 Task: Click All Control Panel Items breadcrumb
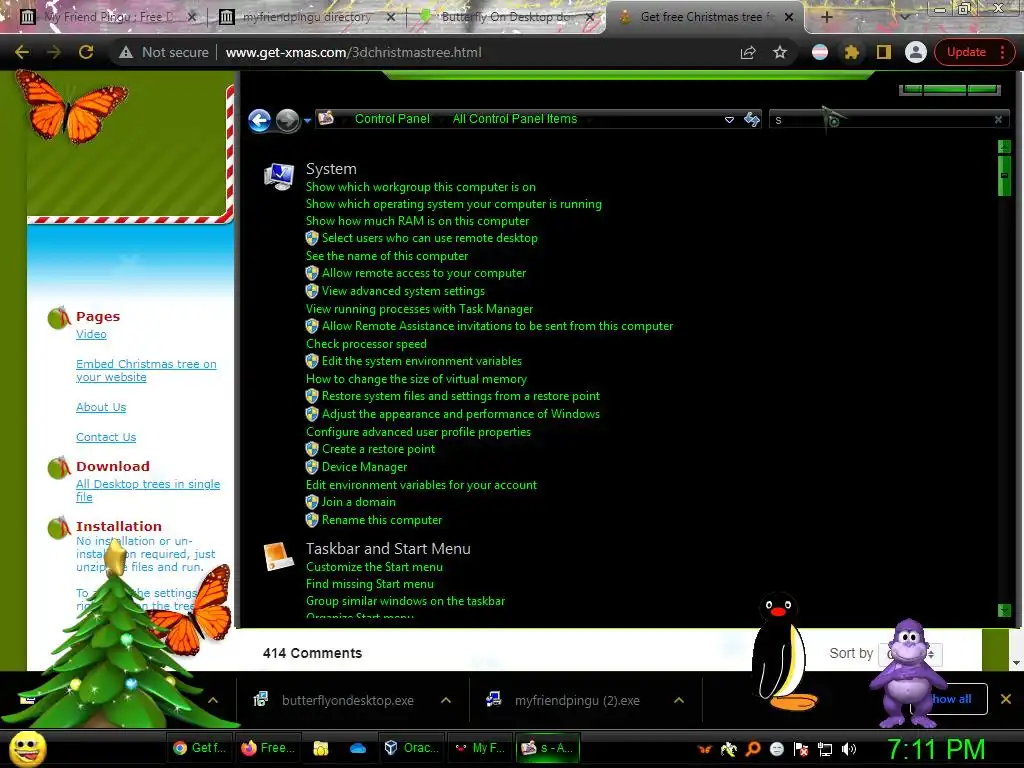(515, 119)
